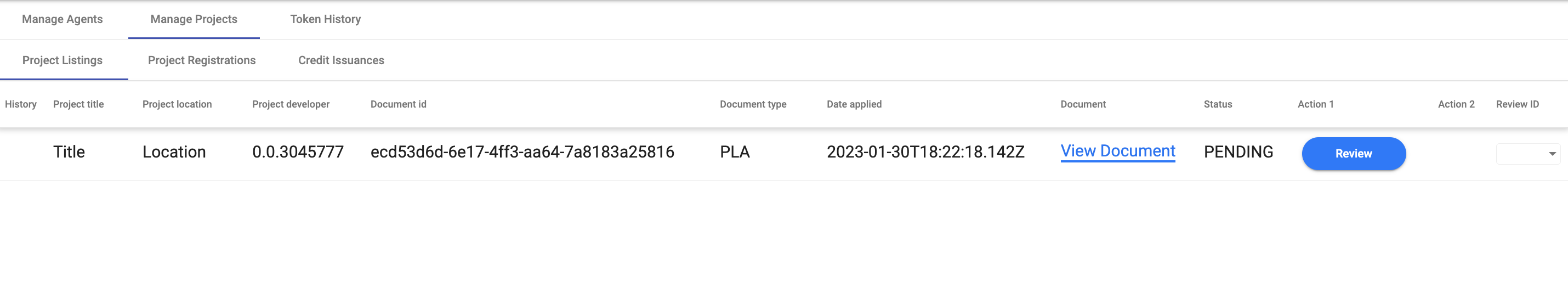This screenshot has width=1568, height=281.
Task: Switch to the Token History tab
Action: (325, 20)
